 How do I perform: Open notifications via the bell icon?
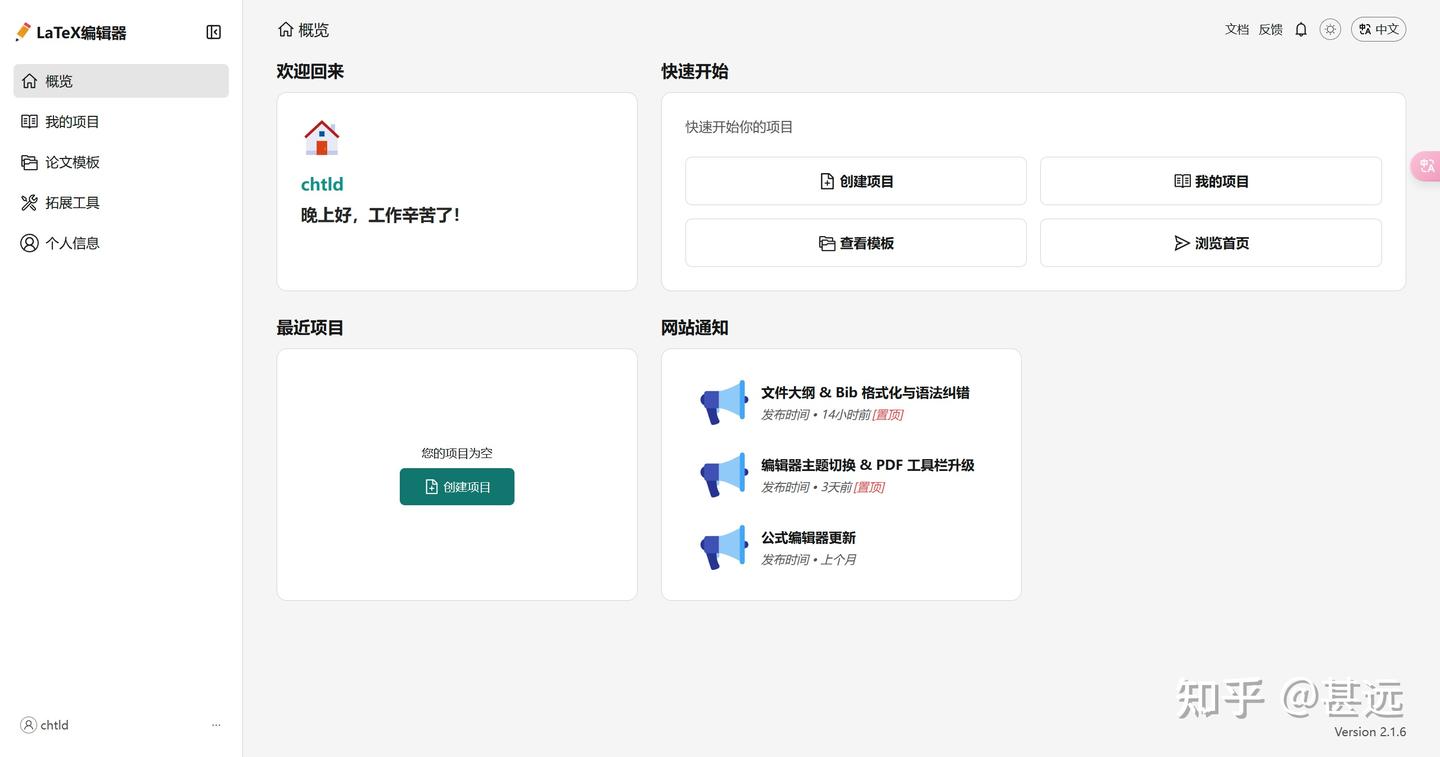coord(1300,29)
